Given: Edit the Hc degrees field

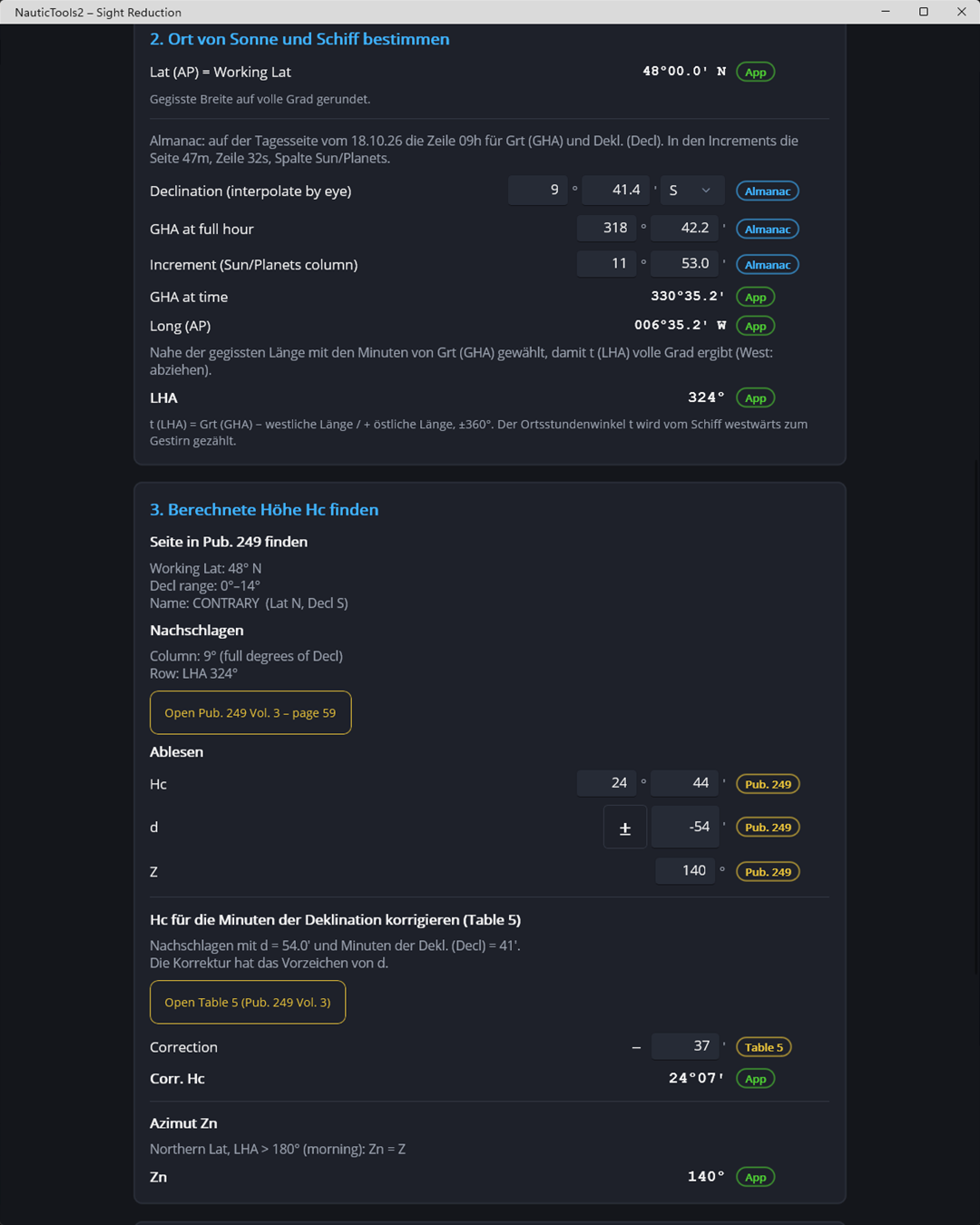Looking at the screenshot, I should (607, 783).
